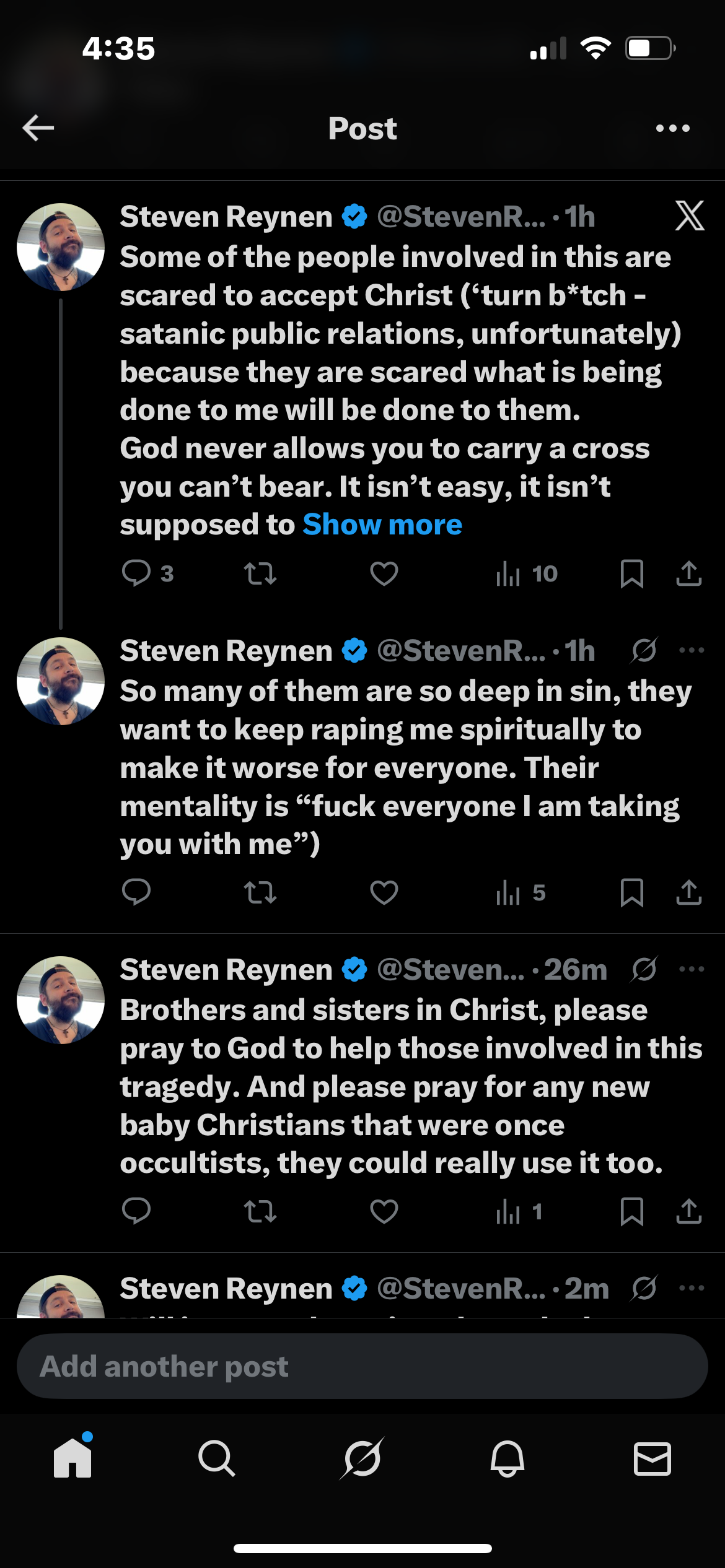Open Messages envelope in bottom navigation
The height and width of the screenshot is (1568, 725).
point(652,1458)
